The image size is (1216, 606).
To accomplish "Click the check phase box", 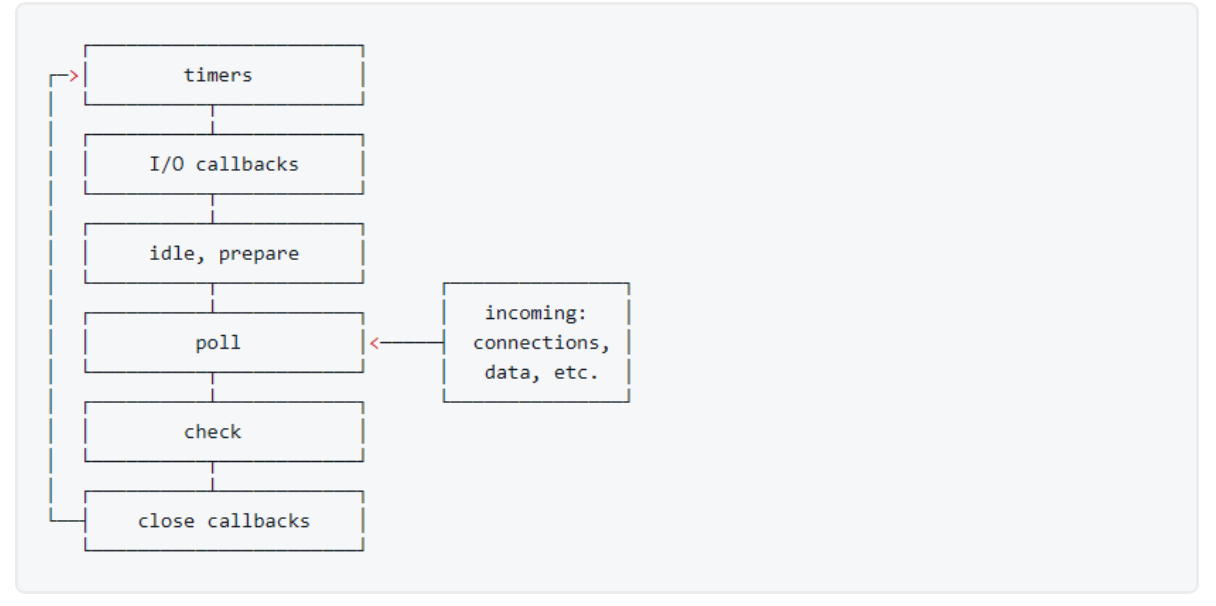I will click(224, 432).
